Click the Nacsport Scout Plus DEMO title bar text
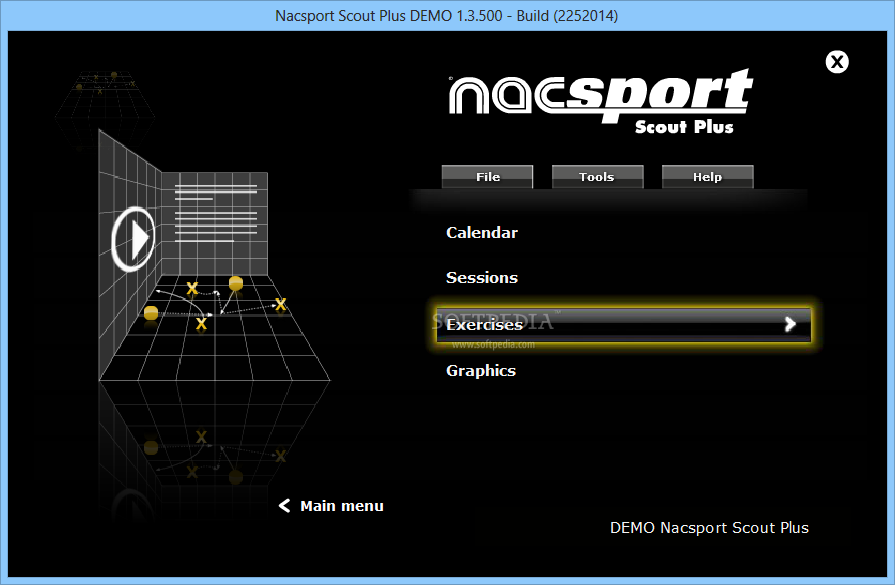Image resolution: width=895 pixels, height=585 pixels. (446, 15)
